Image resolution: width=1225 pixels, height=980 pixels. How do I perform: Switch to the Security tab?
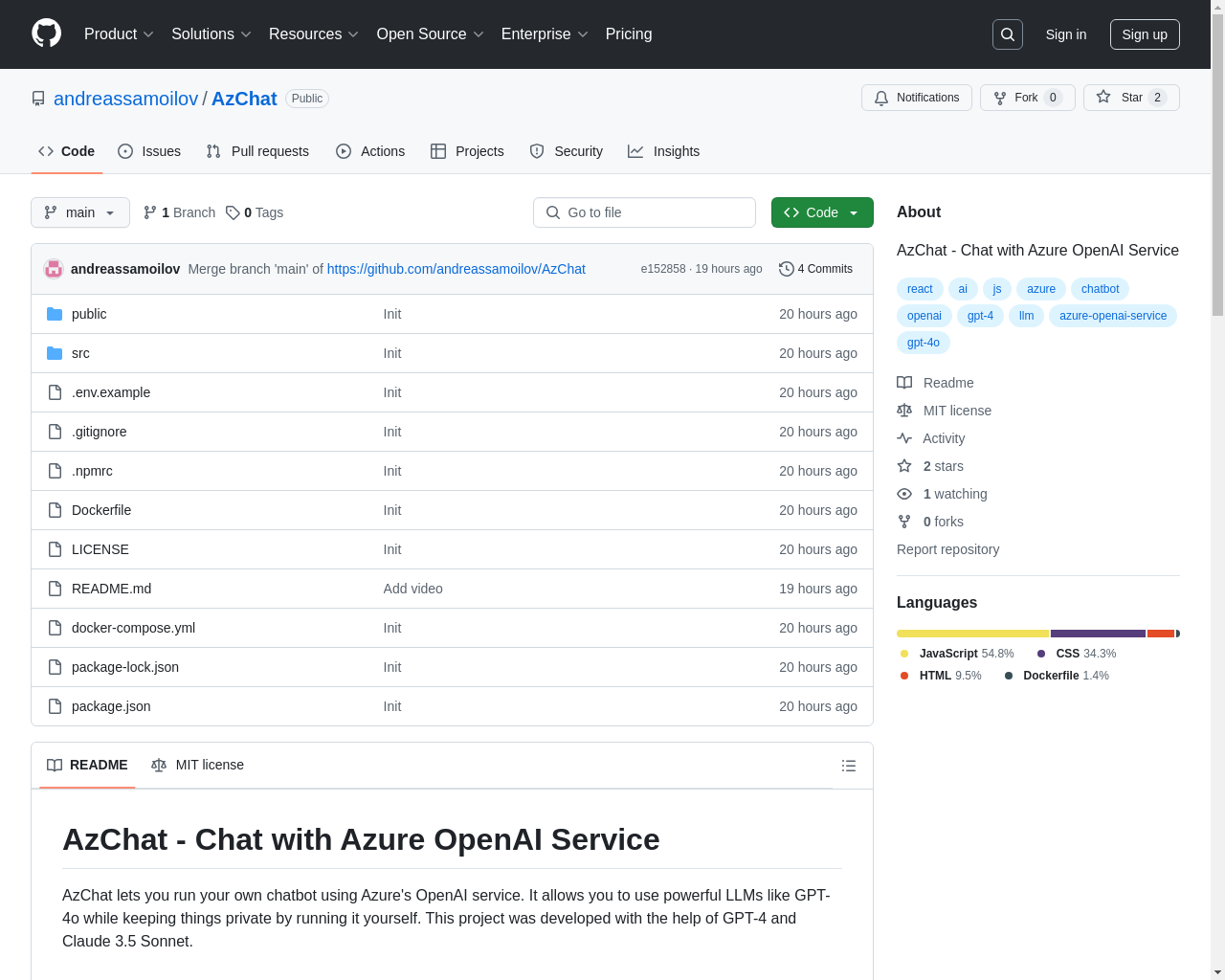[567, 151]
